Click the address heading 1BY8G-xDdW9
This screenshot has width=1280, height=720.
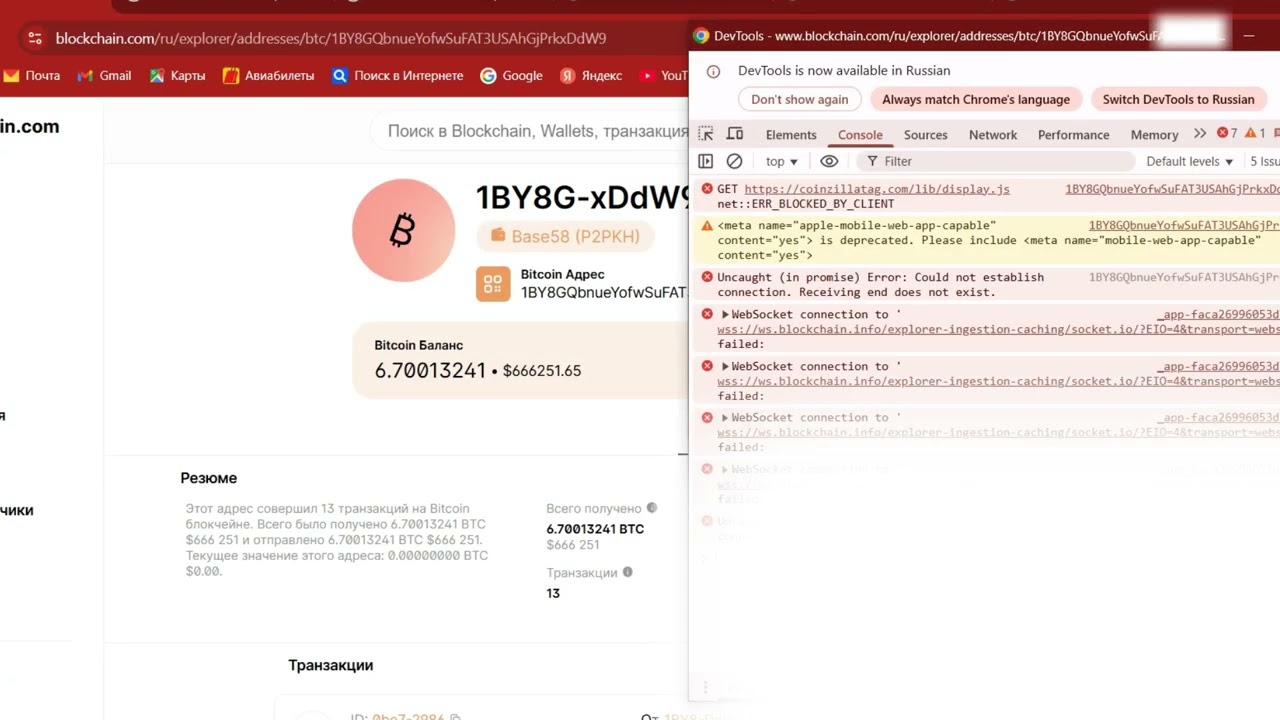point(583,197)
